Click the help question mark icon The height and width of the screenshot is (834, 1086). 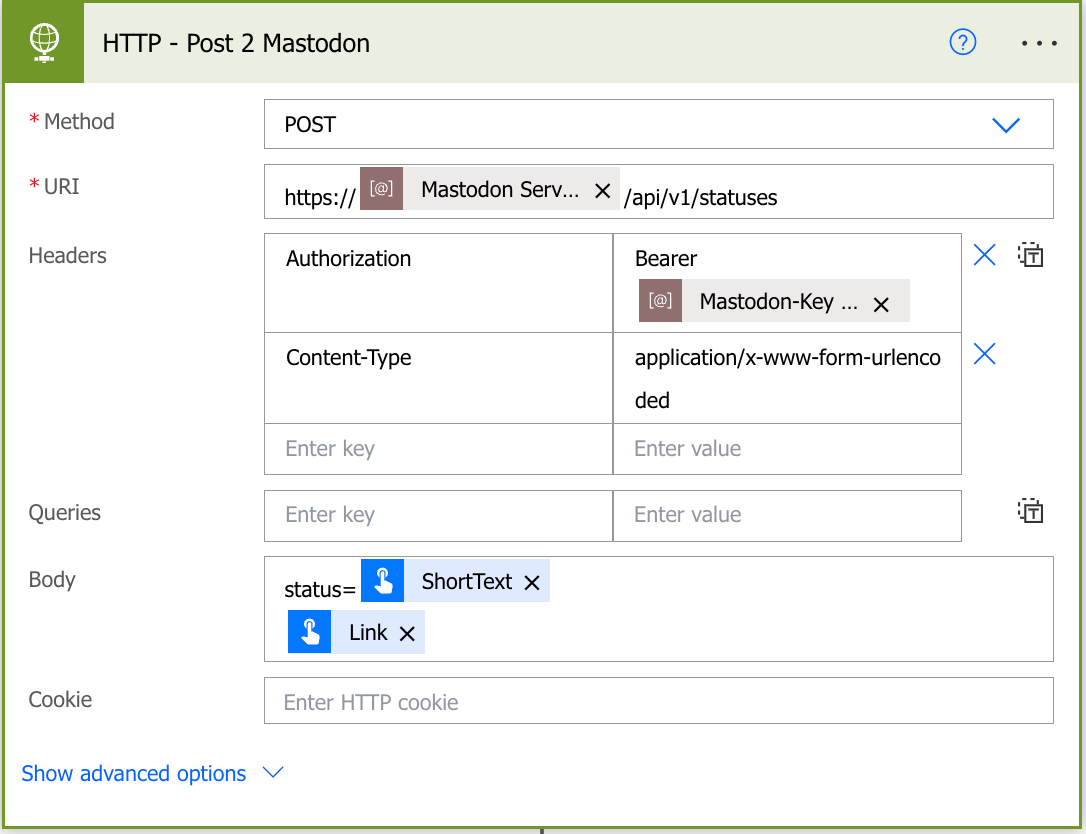click(x=962, y=42)
